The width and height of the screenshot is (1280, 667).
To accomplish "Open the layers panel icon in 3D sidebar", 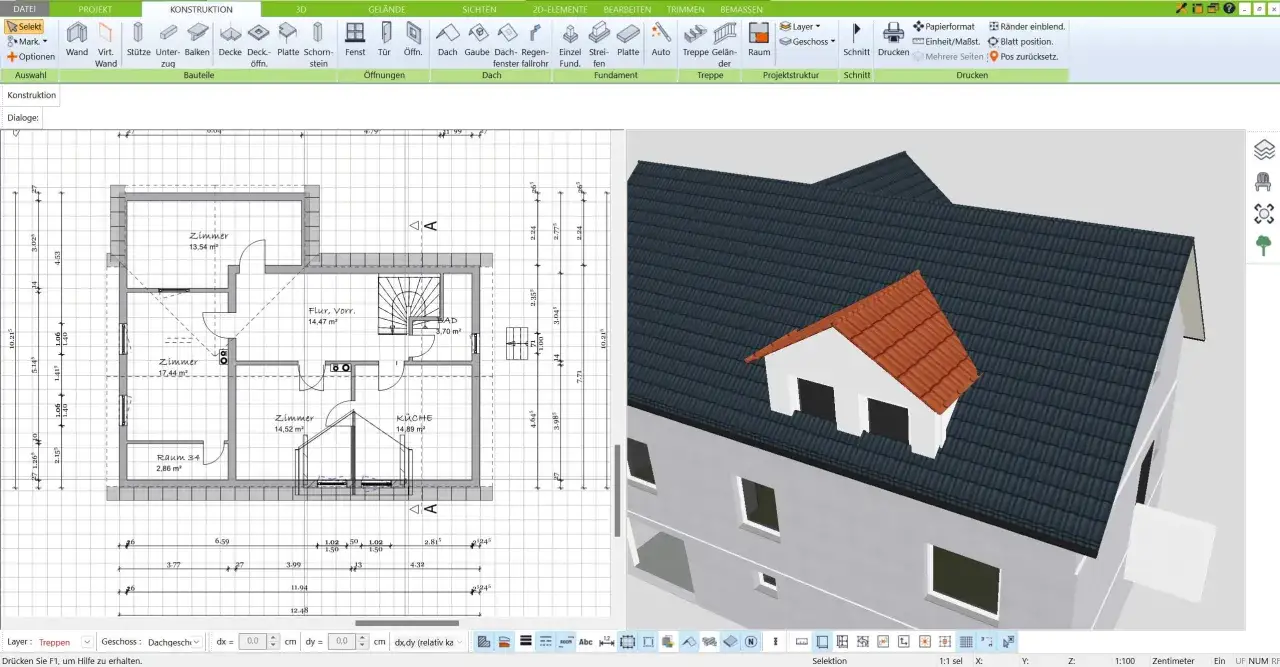I will click(1264, 150).
